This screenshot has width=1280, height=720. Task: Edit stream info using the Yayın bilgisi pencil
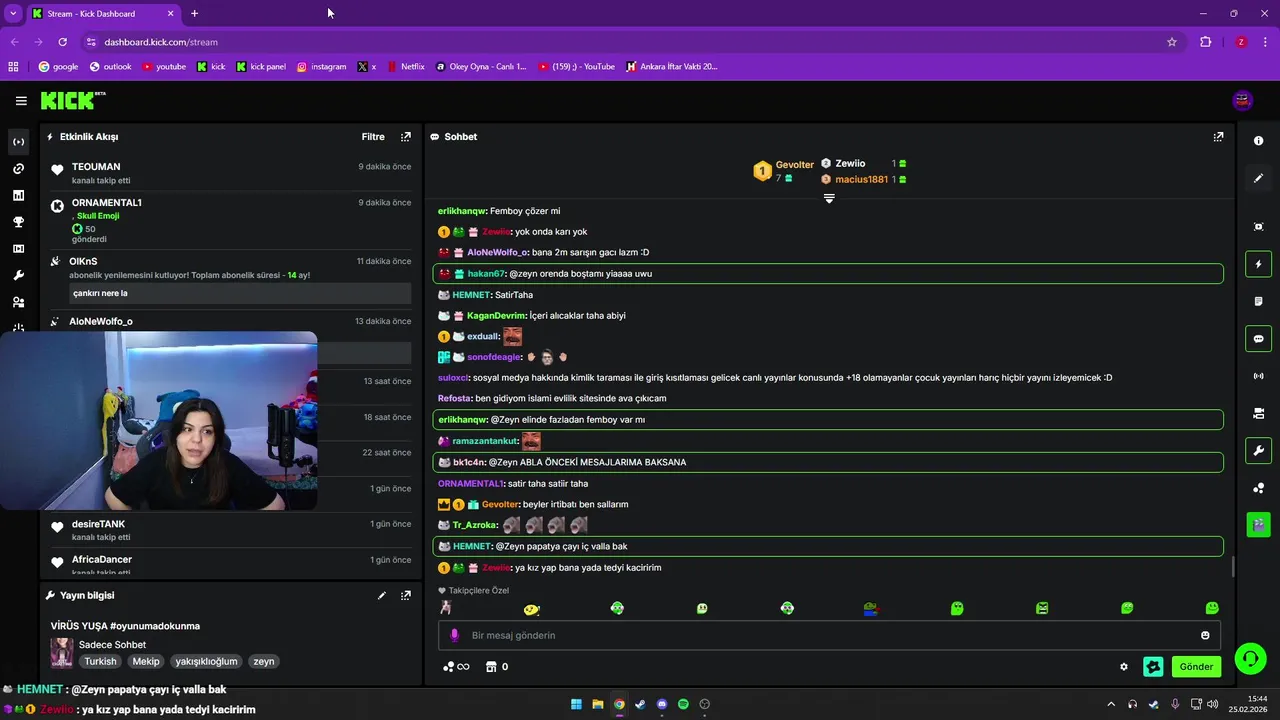tap(381, 596)
